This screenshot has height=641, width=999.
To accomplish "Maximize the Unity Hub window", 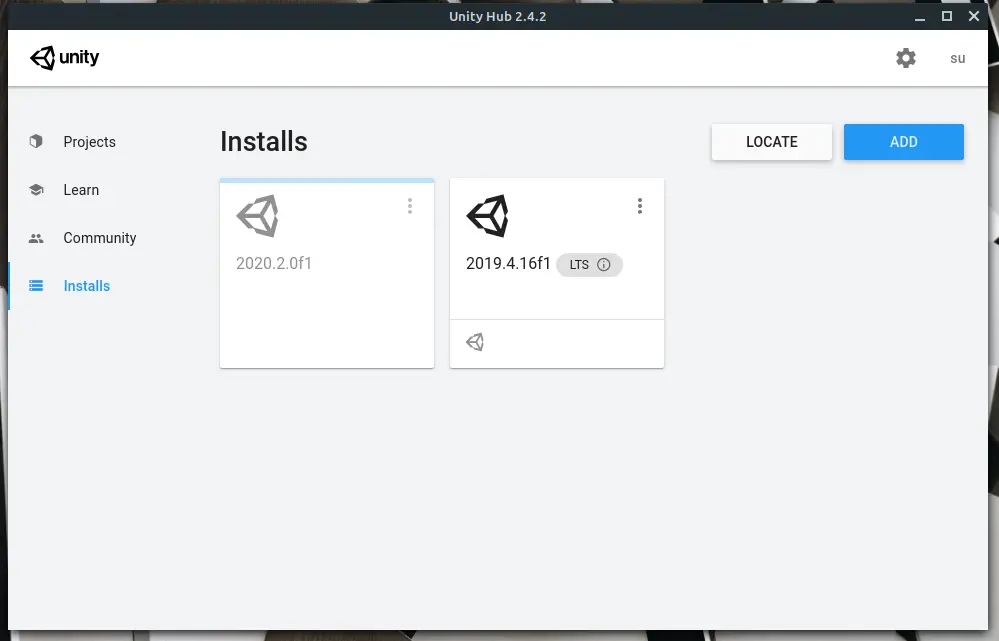I will tap(947, 17).
